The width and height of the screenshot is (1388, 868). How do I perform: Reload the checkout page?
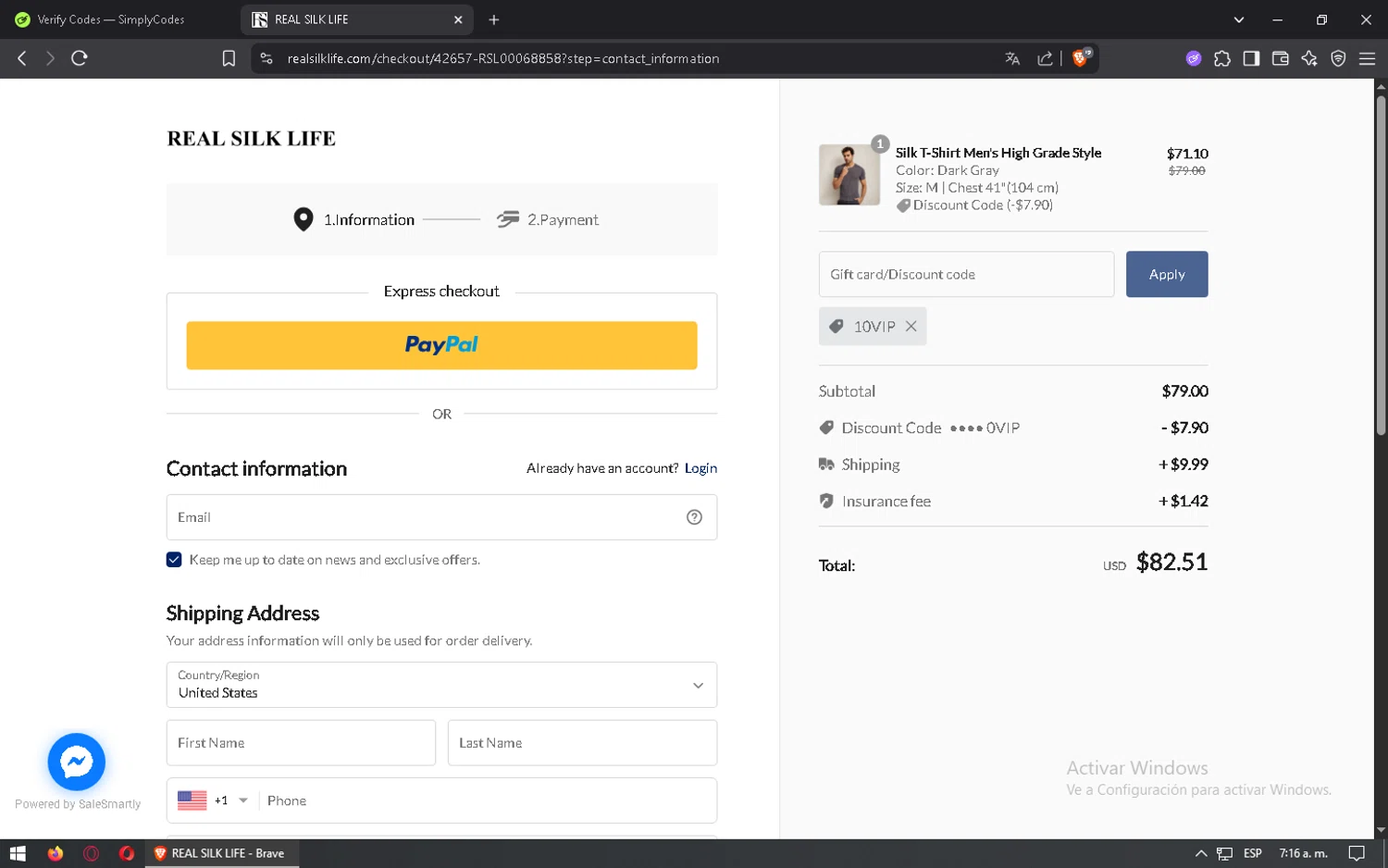tap(80, 58)
